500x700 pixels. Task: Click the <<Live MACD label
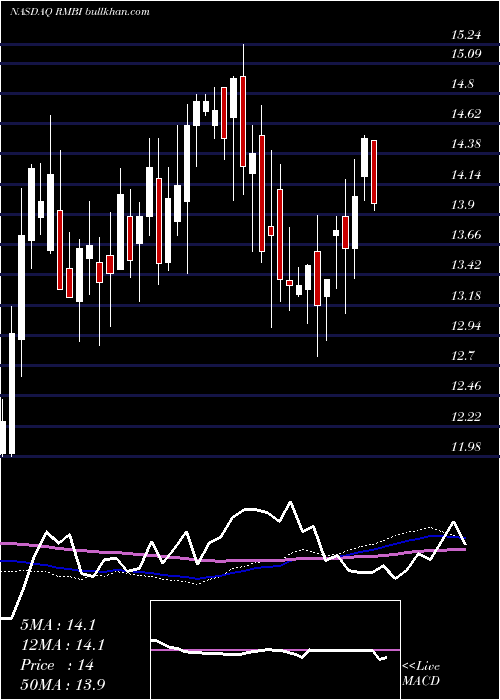[421, 674]
